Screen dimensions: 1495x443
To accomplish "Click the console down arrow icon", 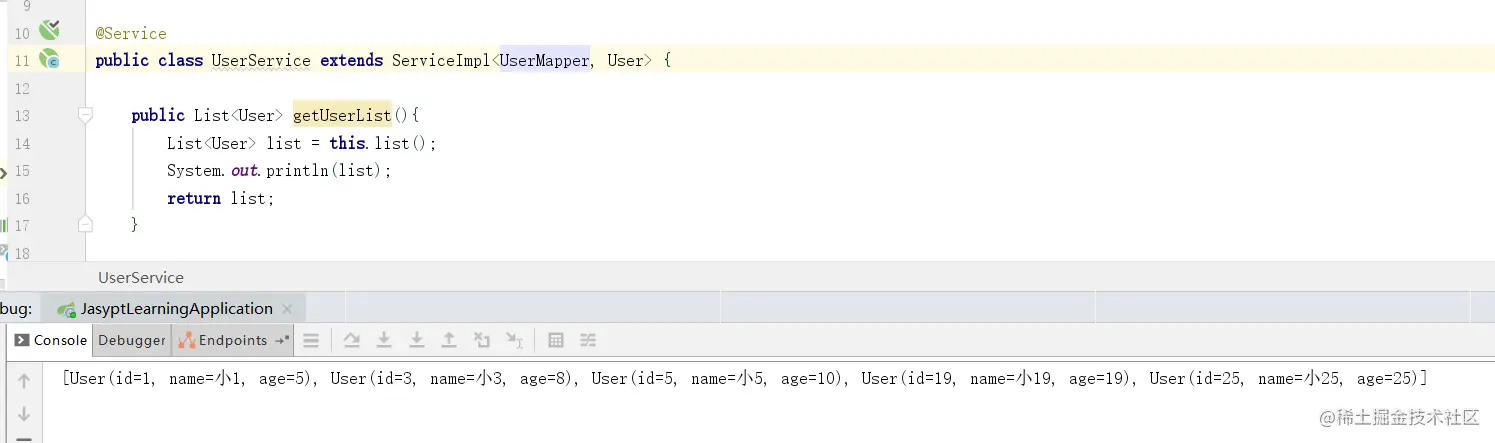I will (25, 413).
